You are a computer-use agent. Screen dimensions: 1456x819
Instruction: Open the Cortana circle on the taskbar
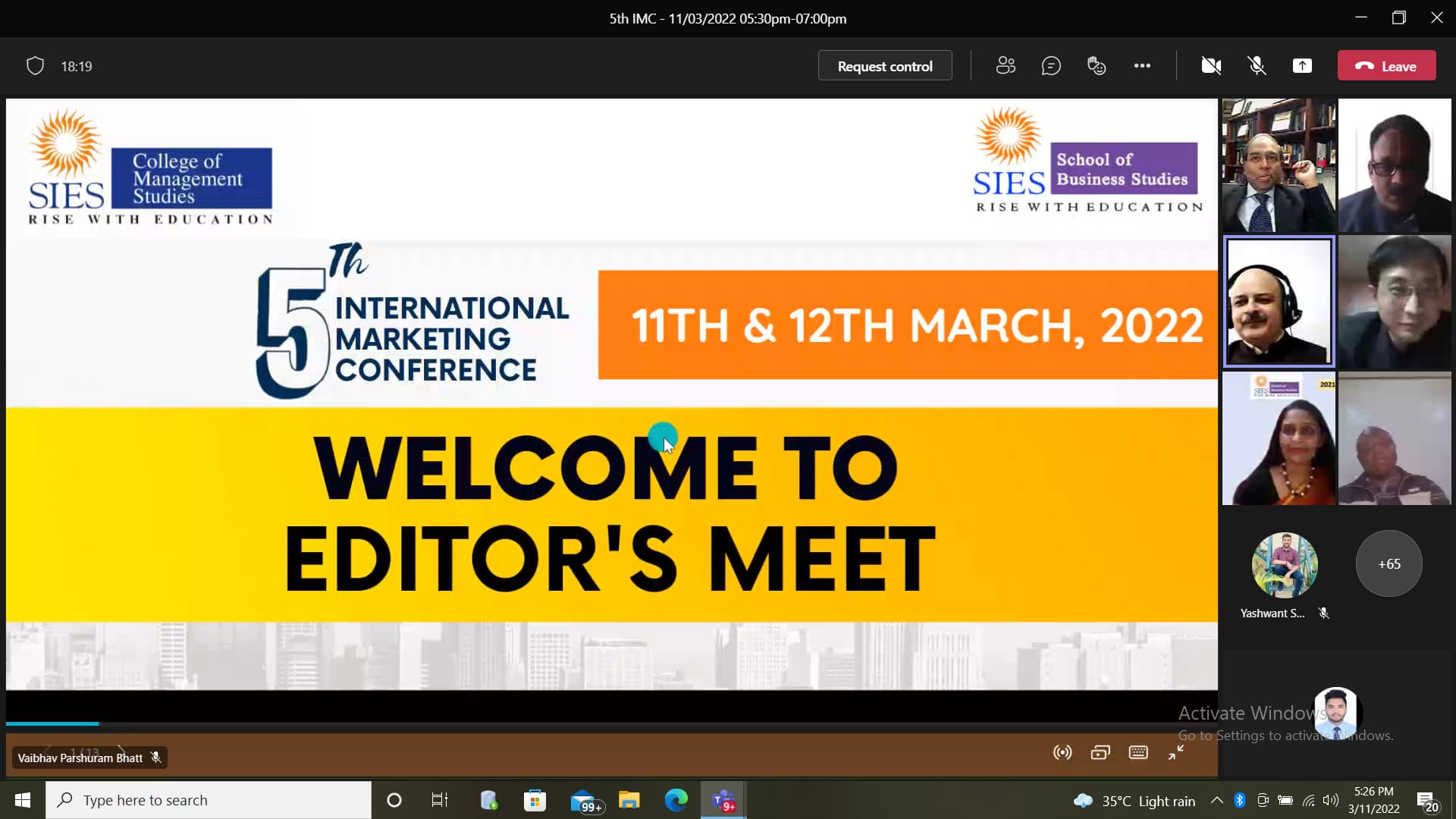coord(394,800)
